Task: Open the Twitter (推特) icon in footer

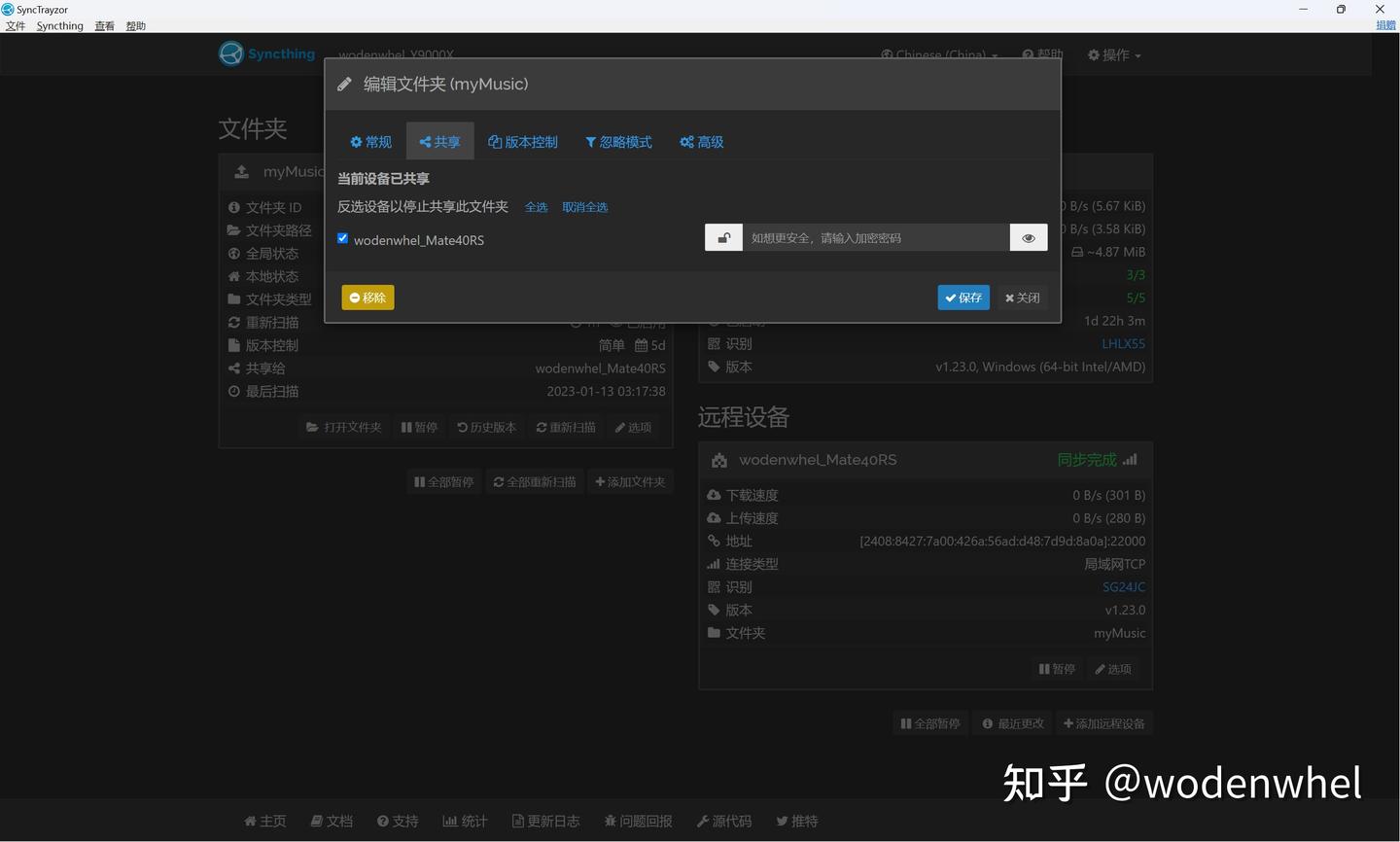Action: pos(796,821)
